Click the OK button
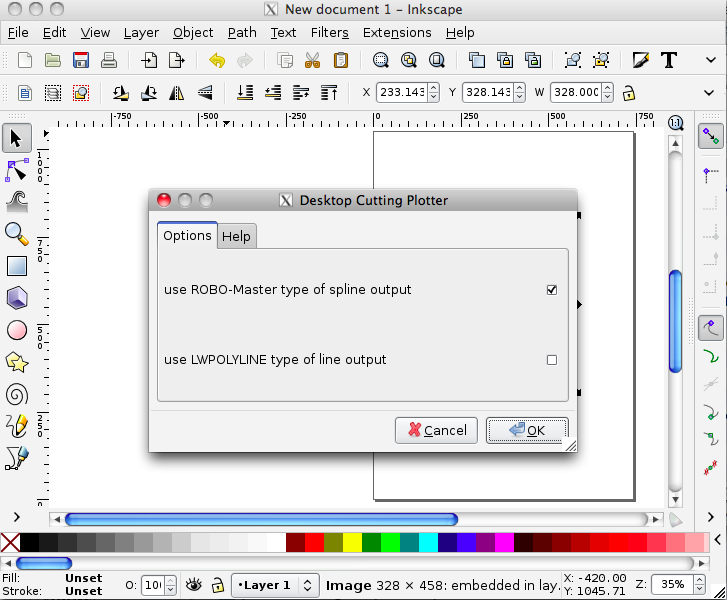727x600 pixels. coord(527,430)
